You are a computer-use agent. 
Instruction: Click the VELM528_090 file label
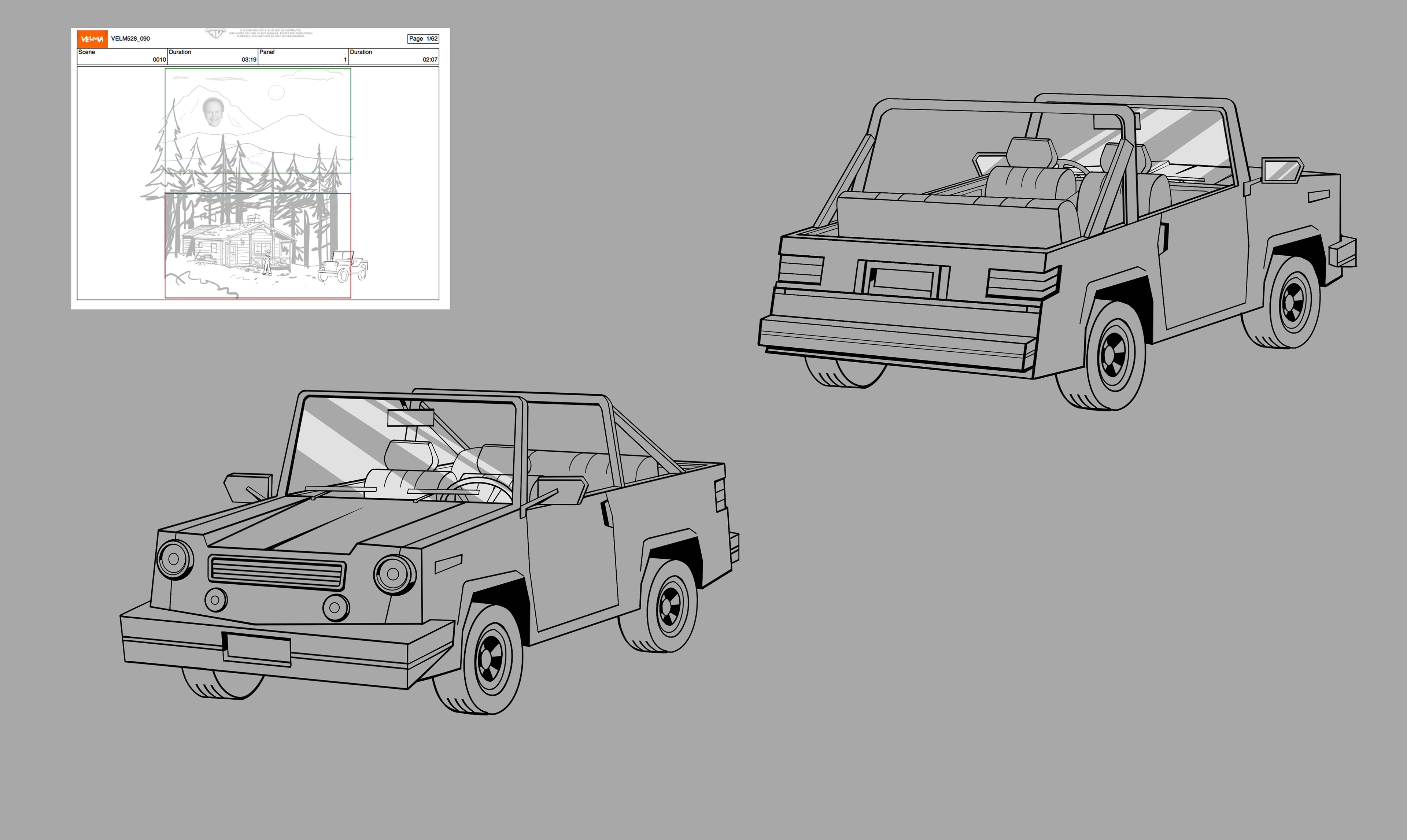[x=130, y=38]
